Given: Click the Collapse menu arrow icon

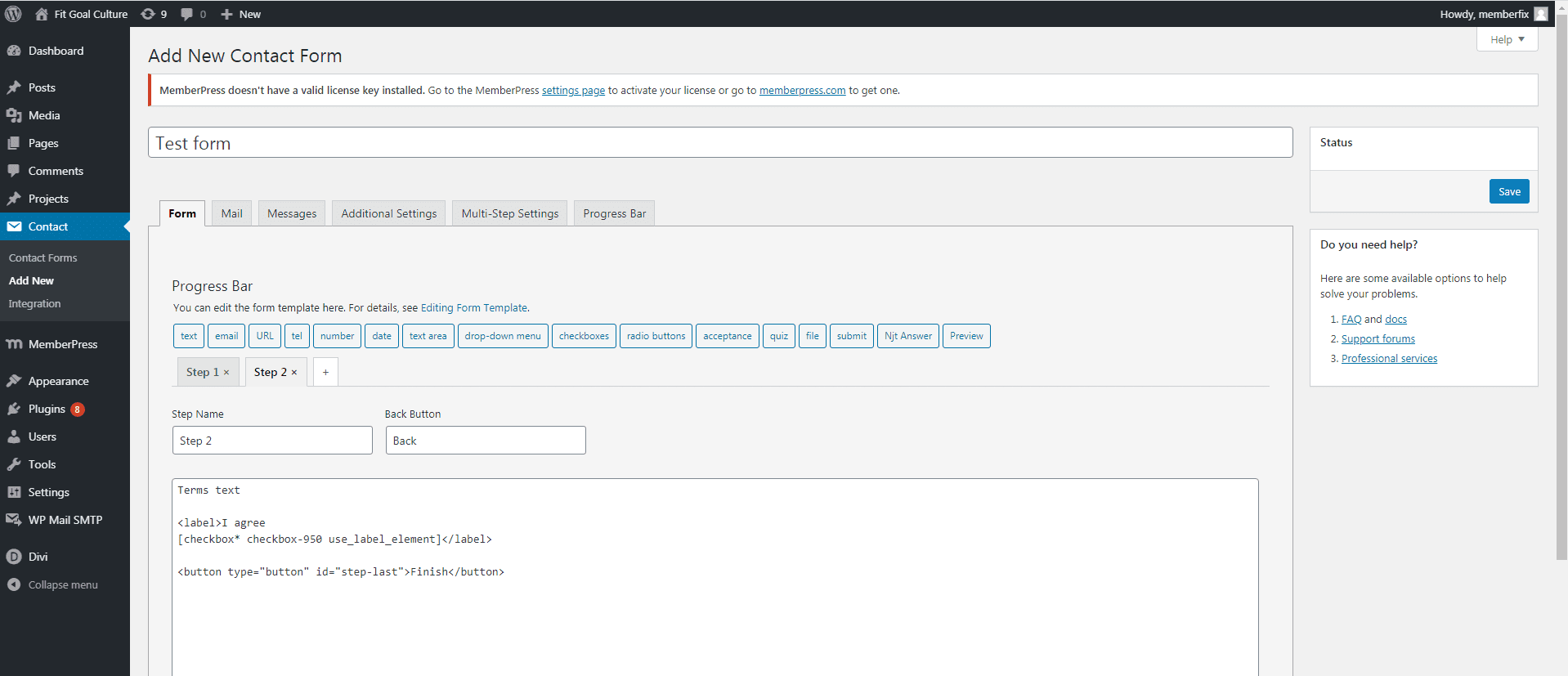Looking at the screenshot, I should [x=14, y=584].
